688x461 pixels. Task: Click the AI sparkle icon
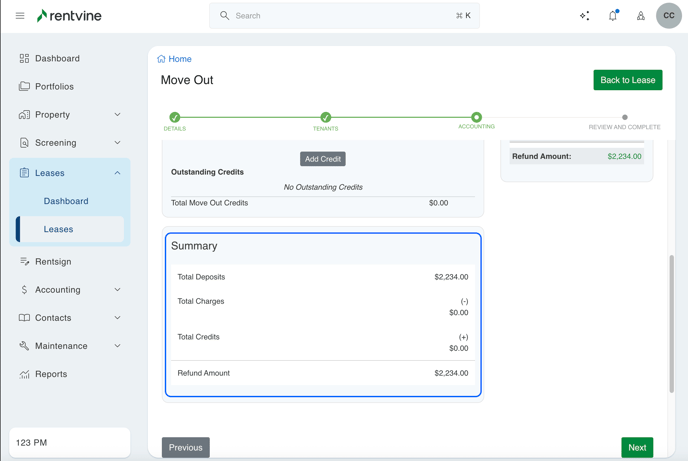point(584,16)
